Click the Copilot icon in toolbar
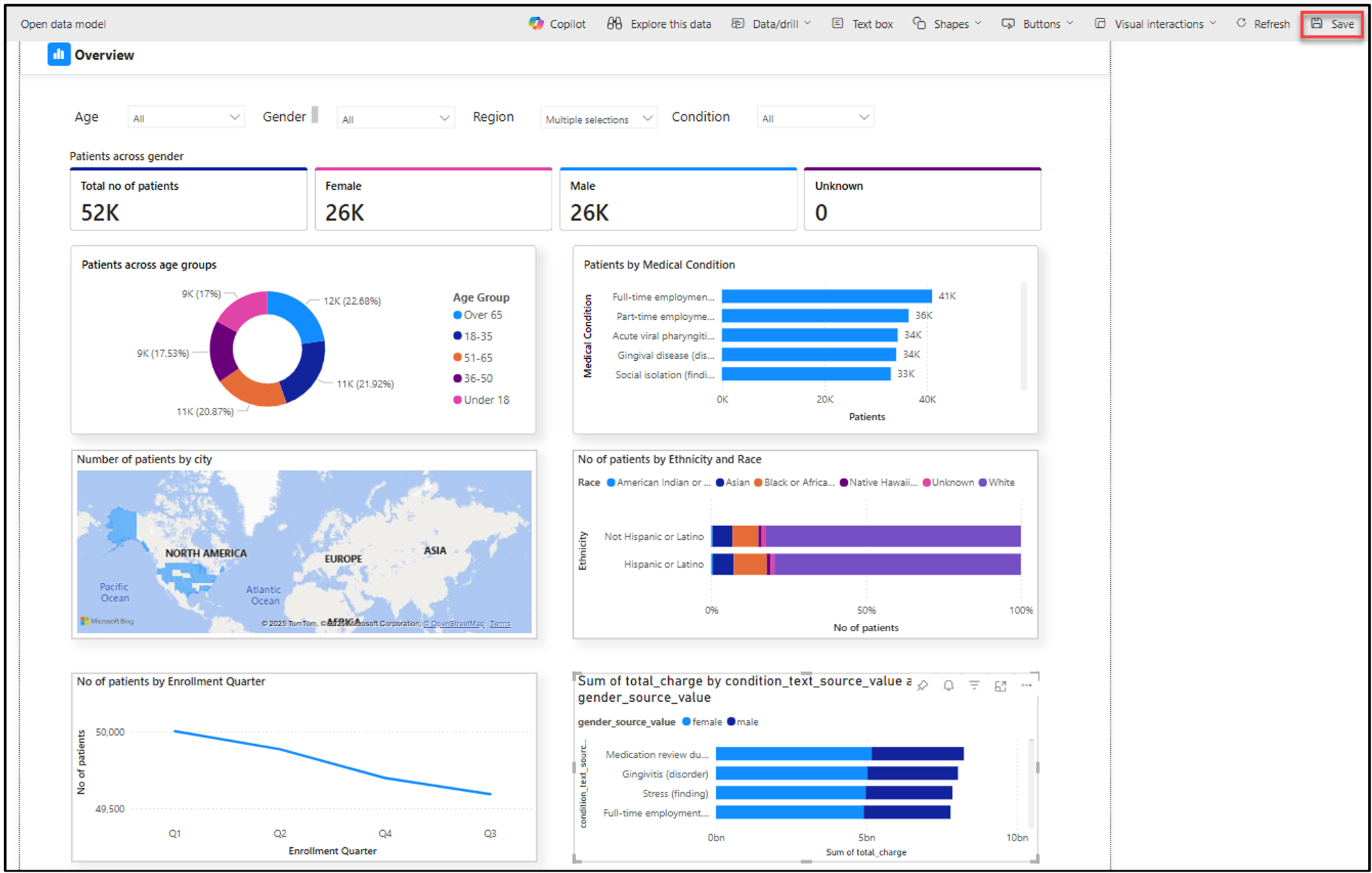1372x873 pixels. click(535, 23)
